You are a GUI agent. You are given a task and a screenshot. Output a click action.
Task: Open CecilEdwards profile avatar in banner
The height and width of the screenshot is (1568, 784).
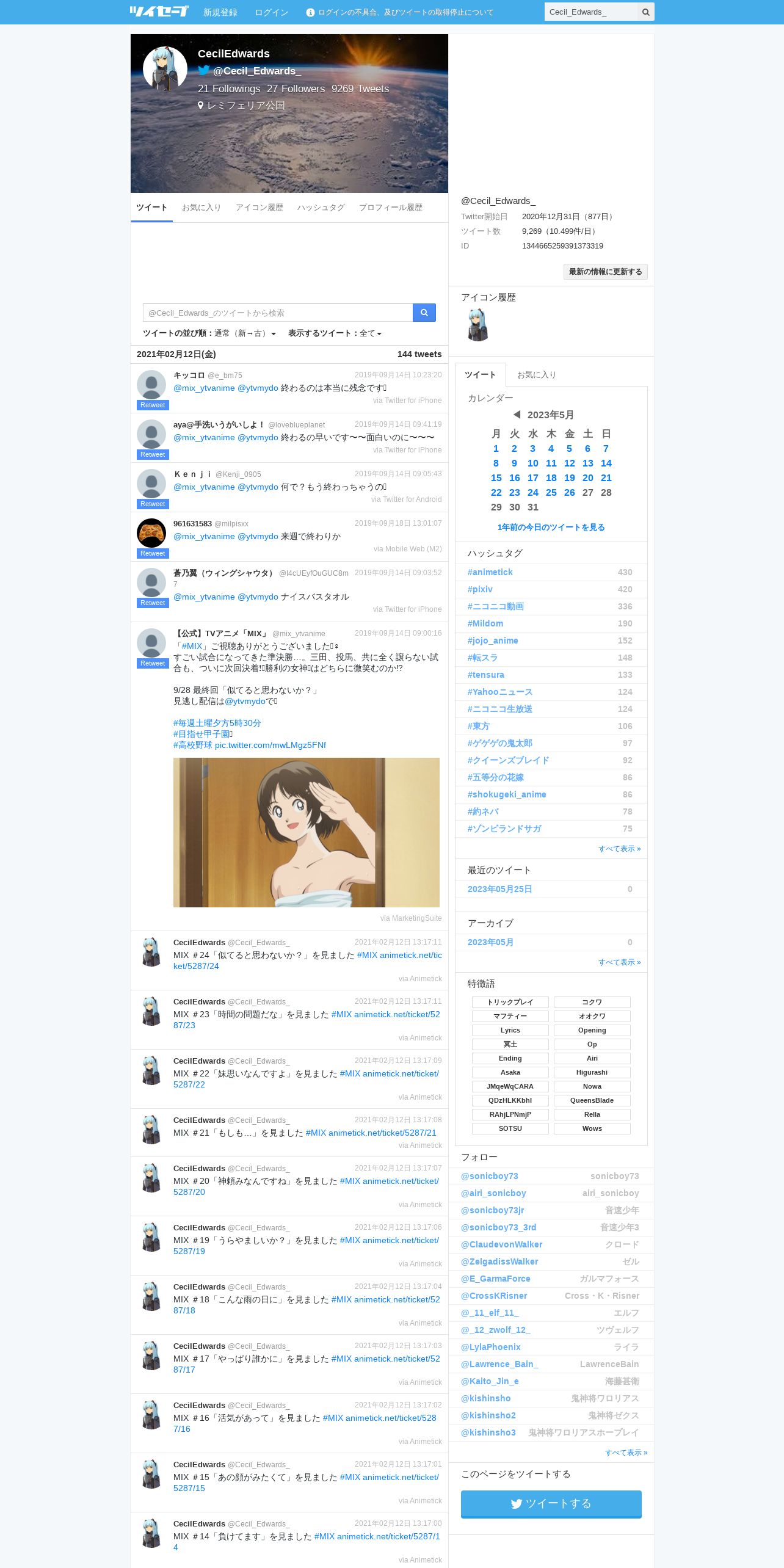coord(165,69)
